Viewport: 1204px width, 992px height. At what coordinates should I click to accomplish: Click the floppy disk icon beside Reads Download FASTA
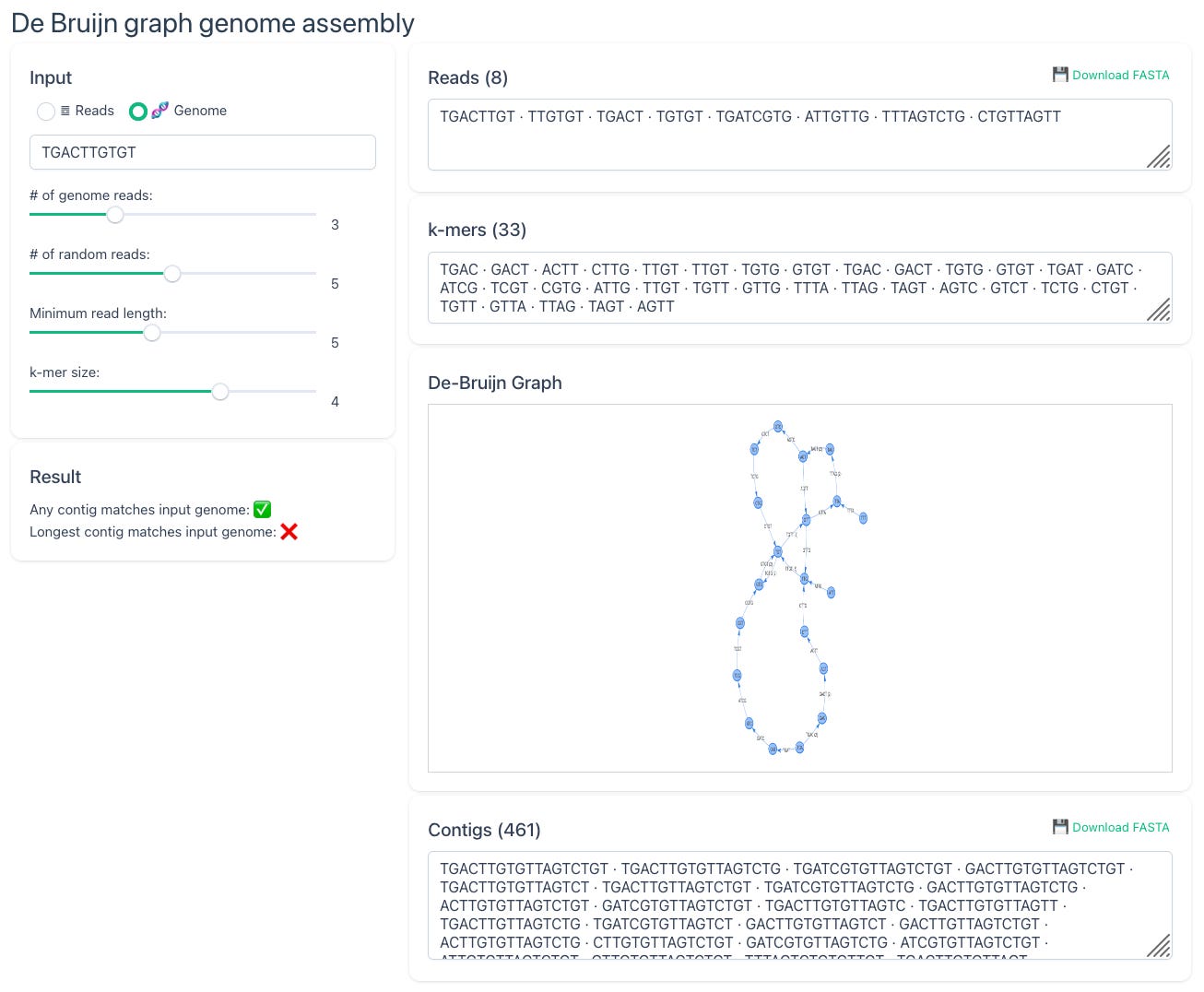(1060, 75)
